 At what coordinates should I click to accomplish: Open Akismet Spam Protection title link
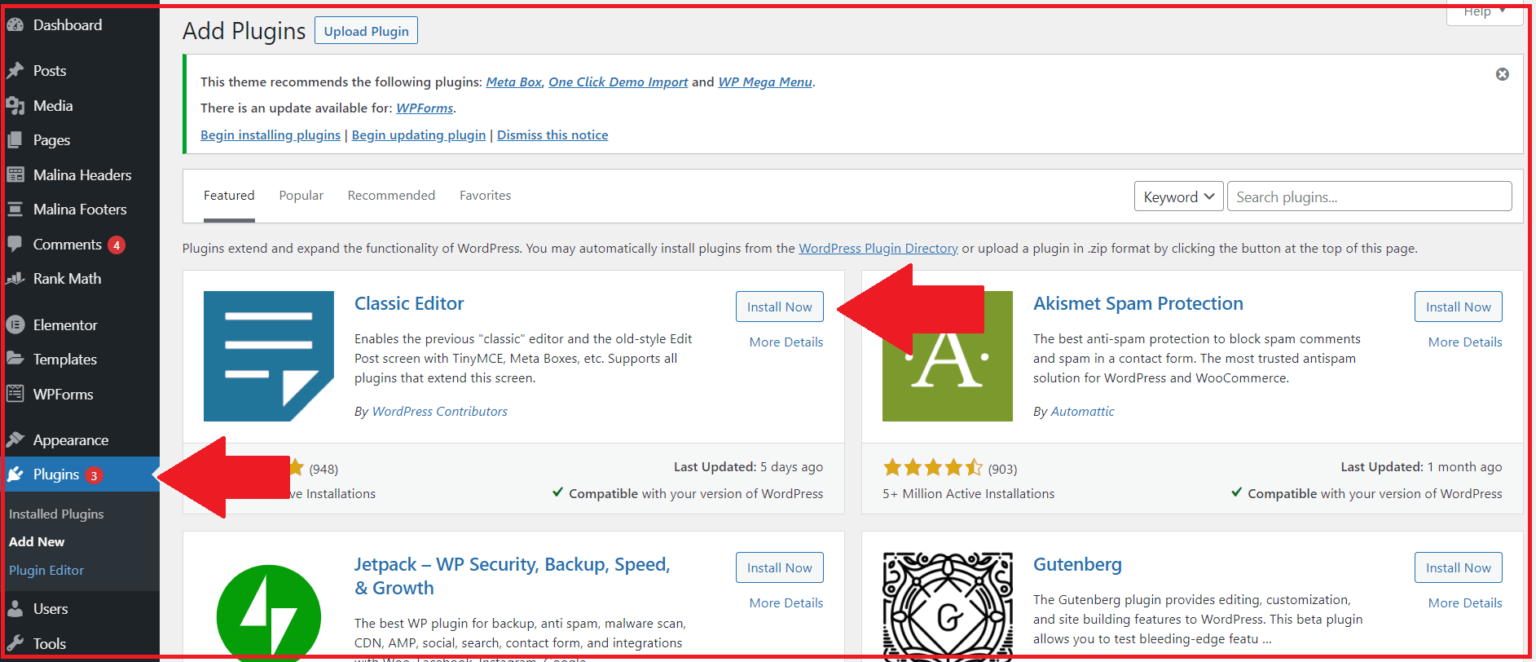(1138, 304)
